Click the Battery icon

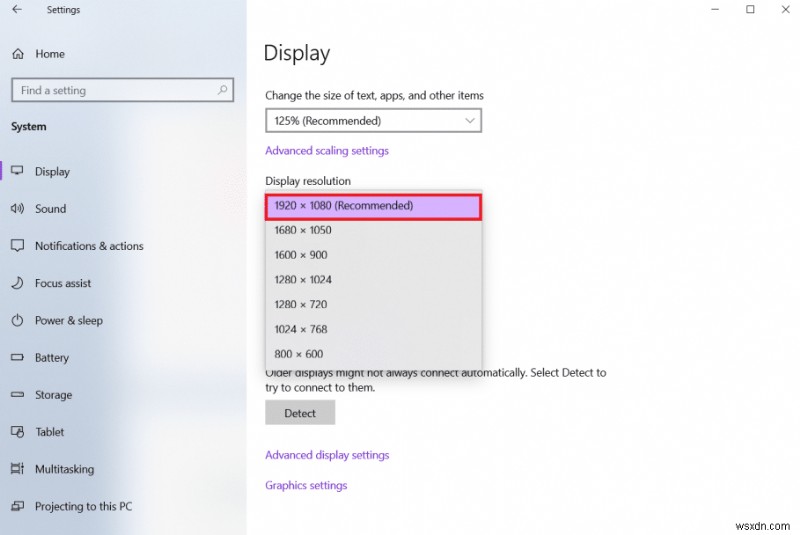point(17,357)
